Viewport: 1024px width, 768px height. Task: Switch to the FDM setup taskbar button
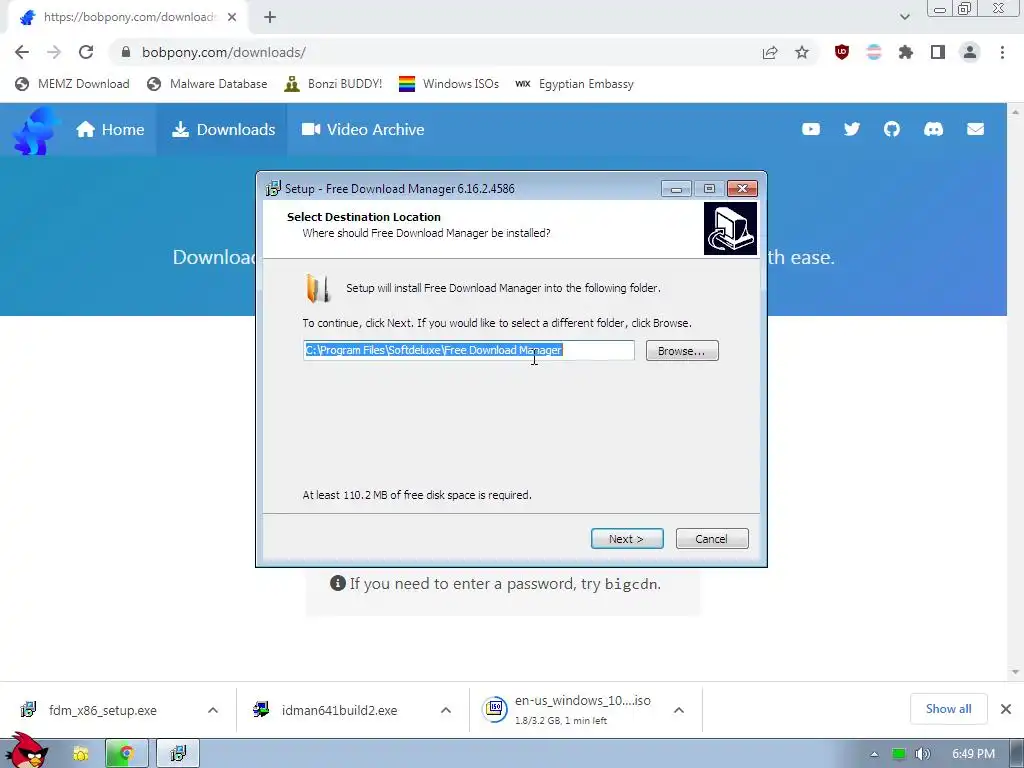click(178, 754)
